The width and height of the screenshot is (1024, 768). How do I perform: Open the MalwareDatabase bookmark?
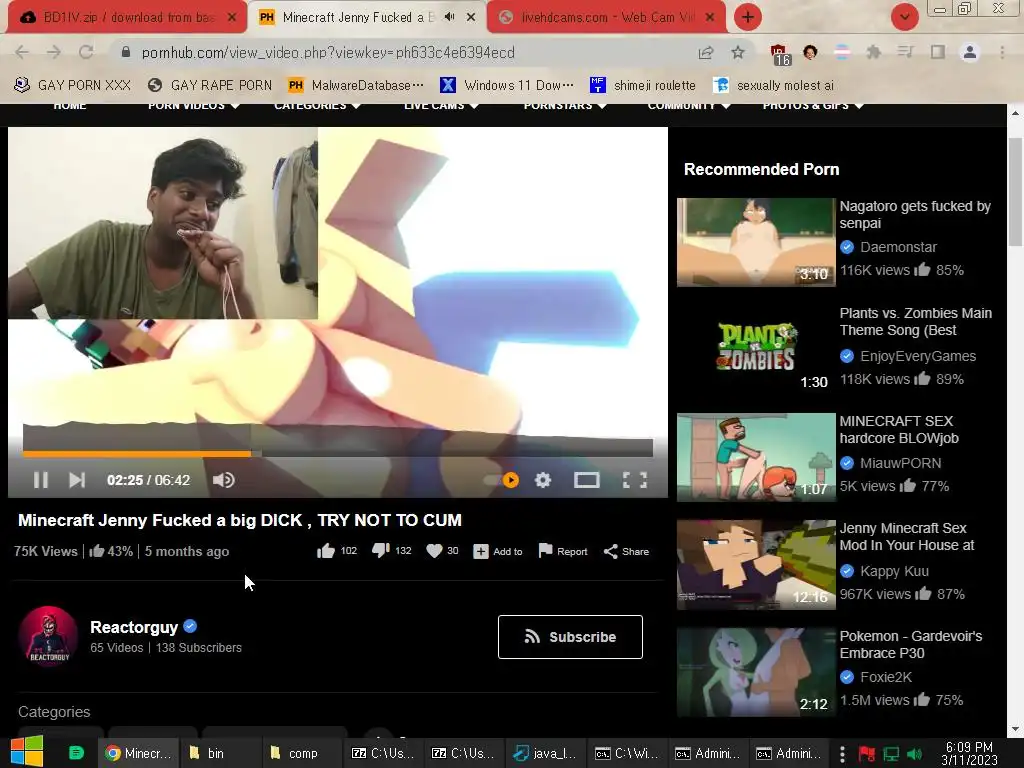point(356,85)
